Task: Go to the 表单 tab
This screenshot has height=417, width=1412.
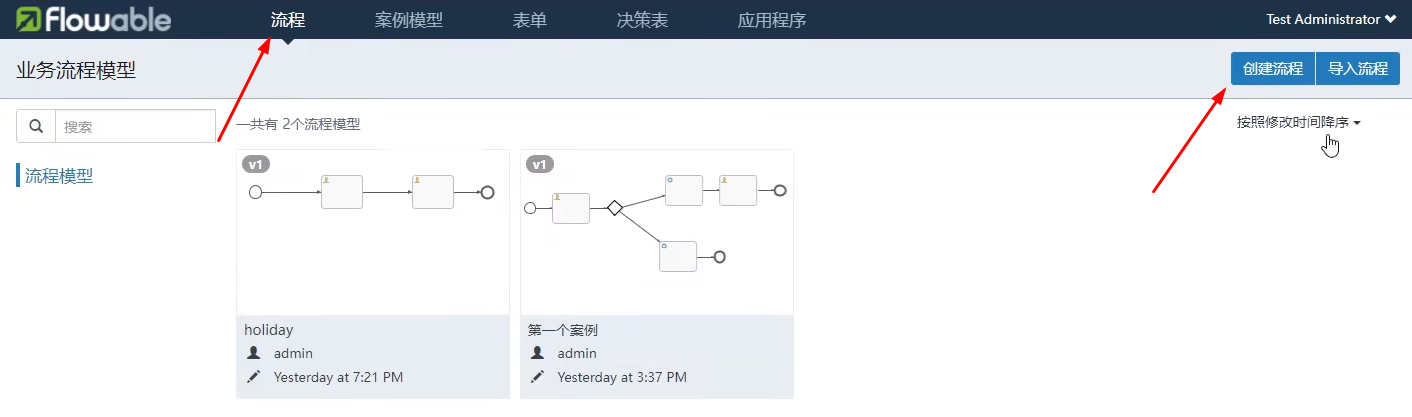Action: coord(529,20)
